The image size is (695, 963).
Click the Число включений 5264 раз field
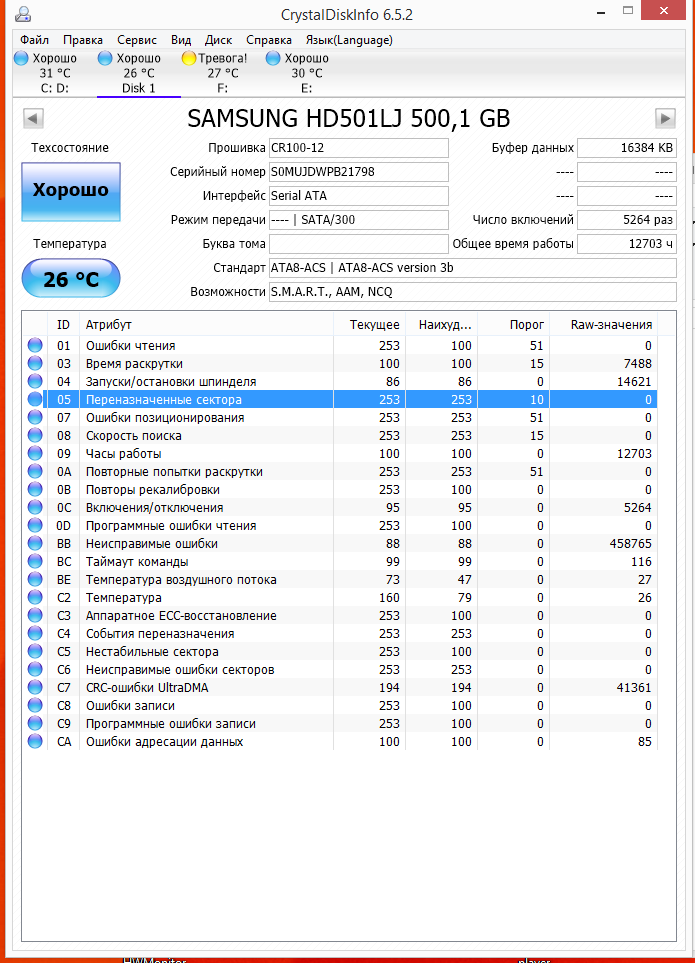tap(627, 220)
